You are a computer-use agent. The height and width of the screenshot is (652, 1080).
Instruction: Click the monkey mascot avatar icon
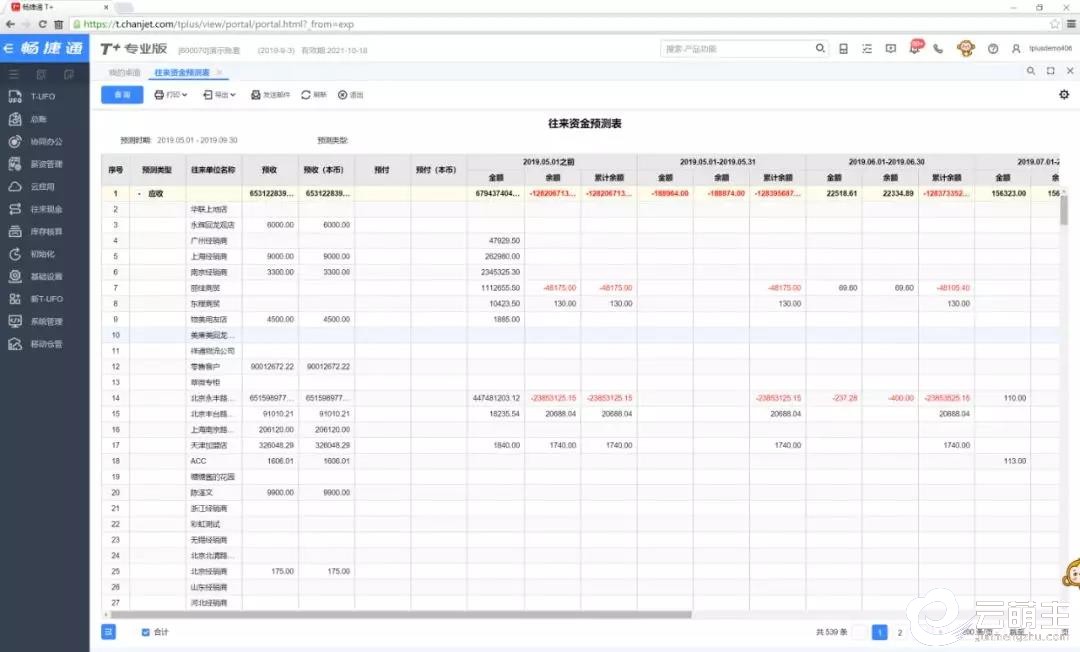point(965,48)
